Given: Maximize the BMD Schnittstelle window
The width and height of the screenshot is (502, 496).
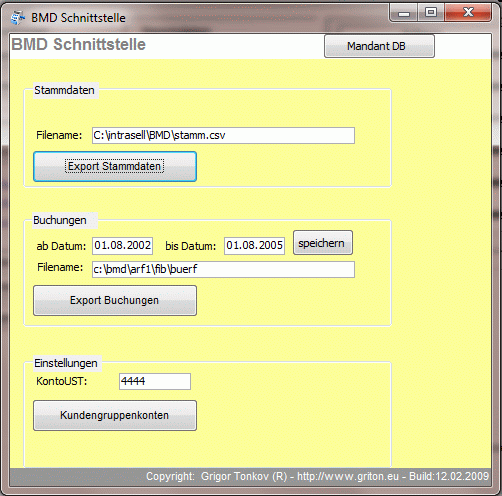Looking at the screenshot, I should click(431, 13).
